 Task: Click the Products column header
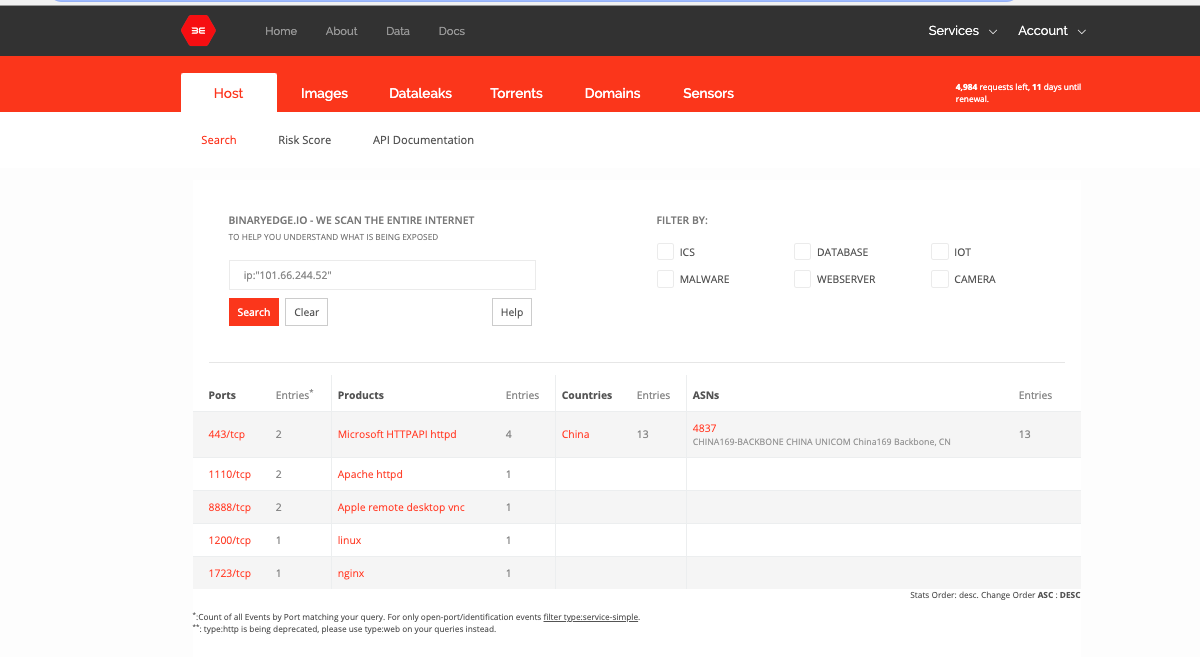361,395
